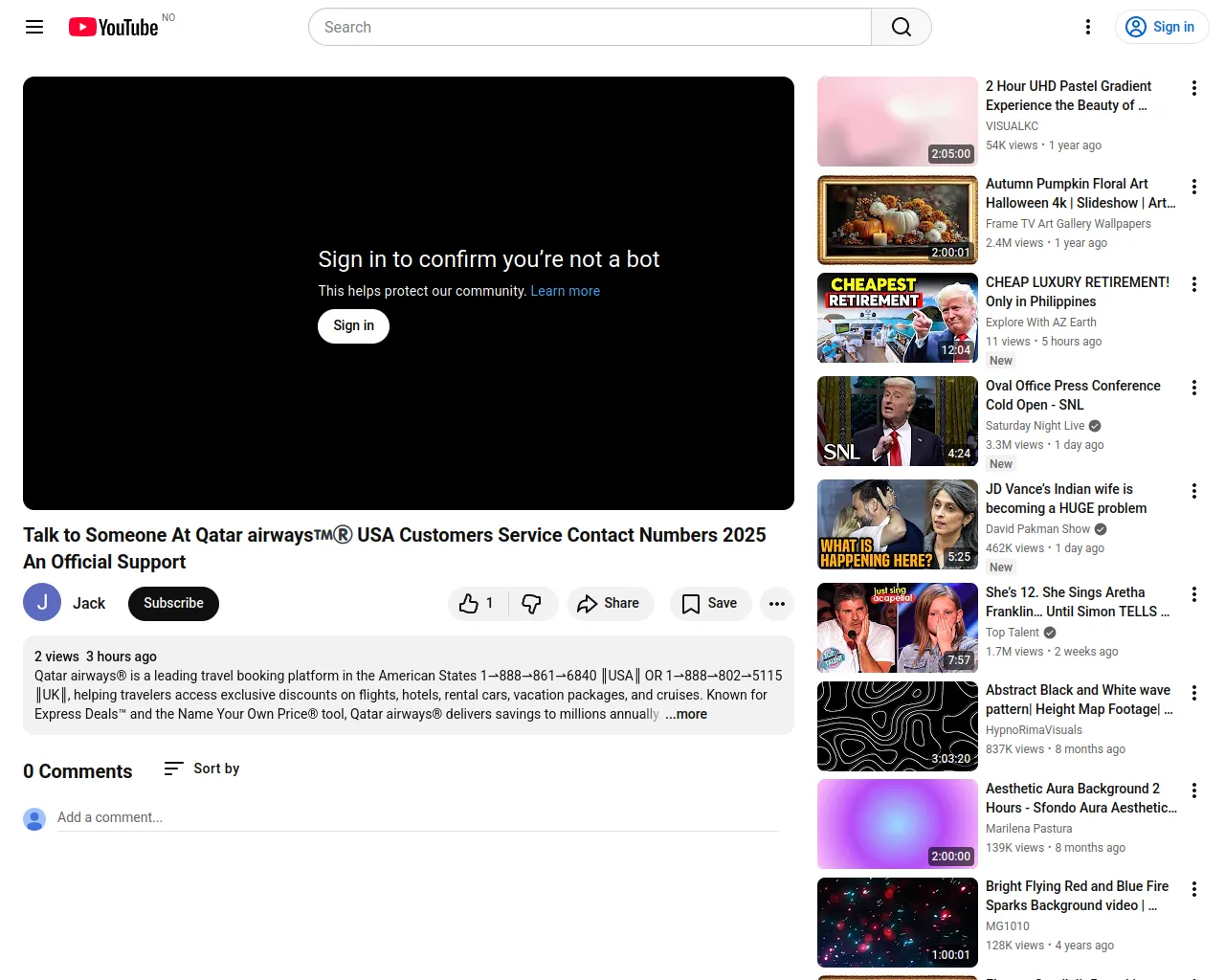Click the Add a comment field
Image resolution: width=1225 pixels, height=980 pixels.
pyautogui.click(x=417, y=817)
